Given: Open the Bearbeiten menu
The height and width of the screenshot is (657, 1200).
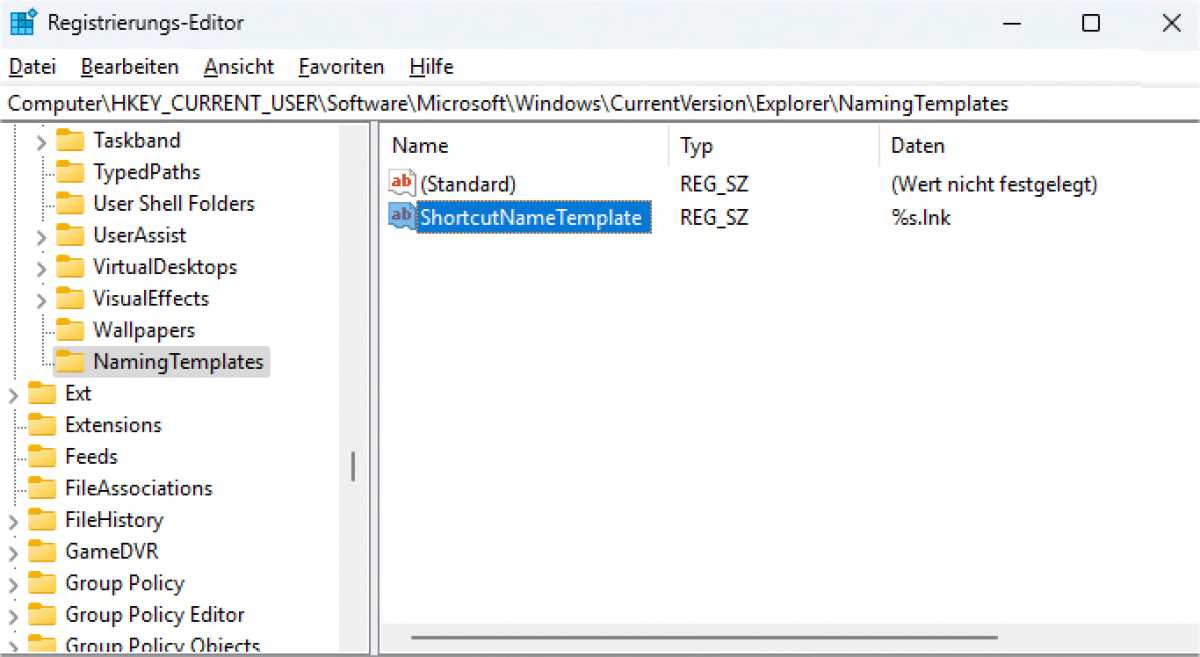Looking at the screenshot, I should 130,67.
